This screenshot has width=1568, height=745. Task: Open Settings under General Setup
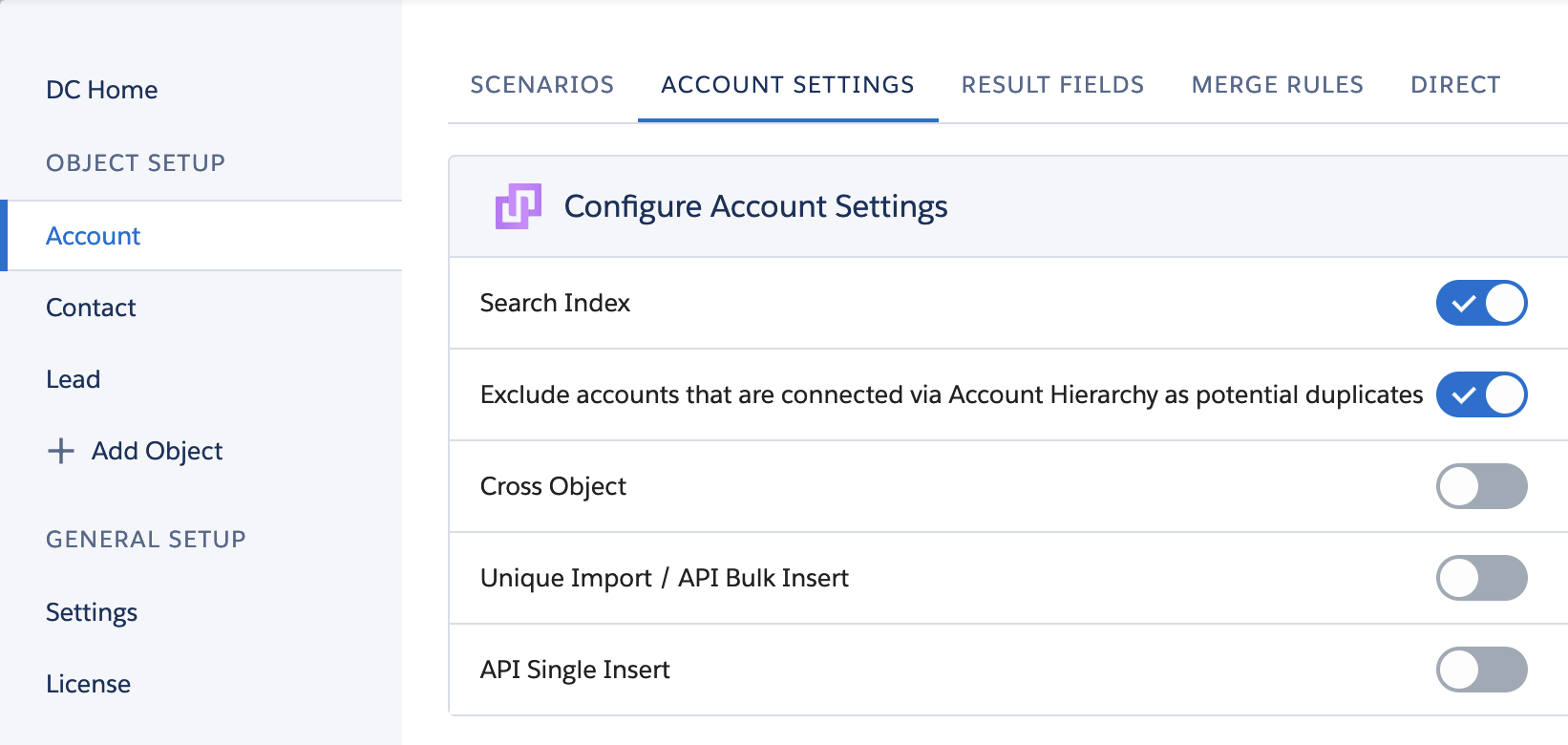coord(92,612)
